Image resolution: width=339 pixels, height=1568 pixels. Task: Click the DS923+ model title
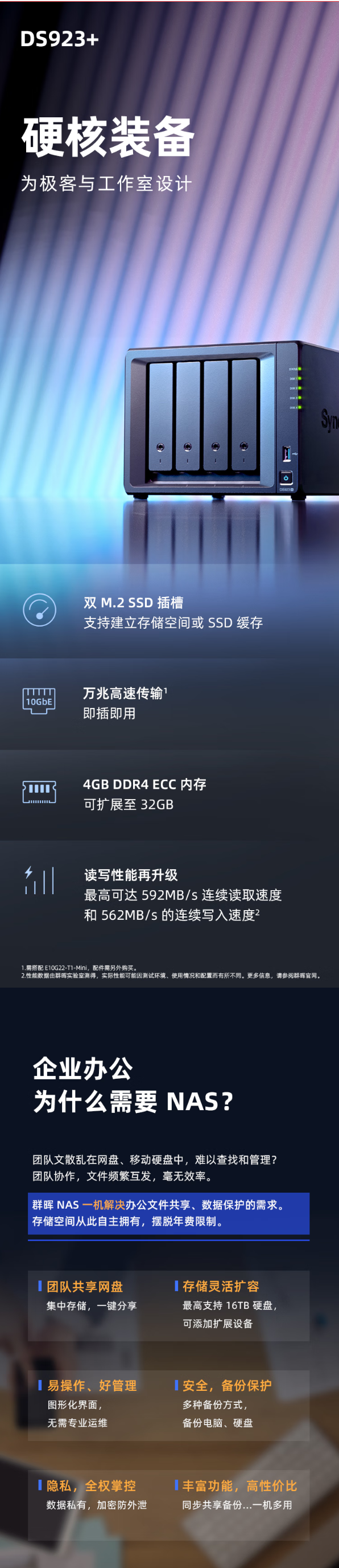tap(60, 39)
